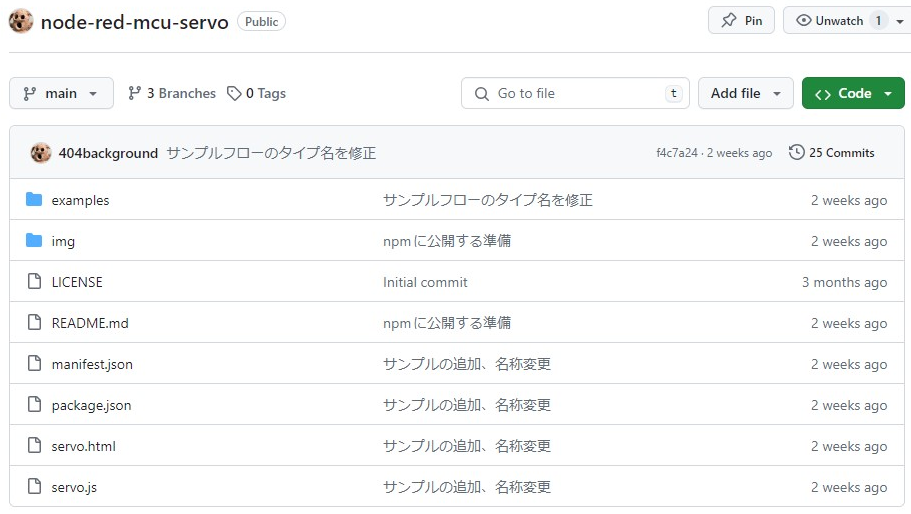Click the img folder icon
The width and height of the screenshot is (911, 514).
point(34,240)
